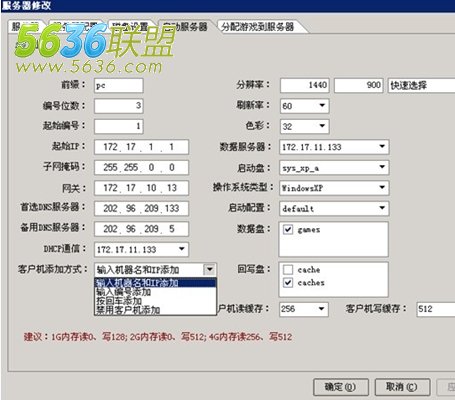Image resolution: width=455 pixels, height=400 pixels.
Task: Expand the 操作系统类型 WindowsXP dropdown
Action: [334, 188]
